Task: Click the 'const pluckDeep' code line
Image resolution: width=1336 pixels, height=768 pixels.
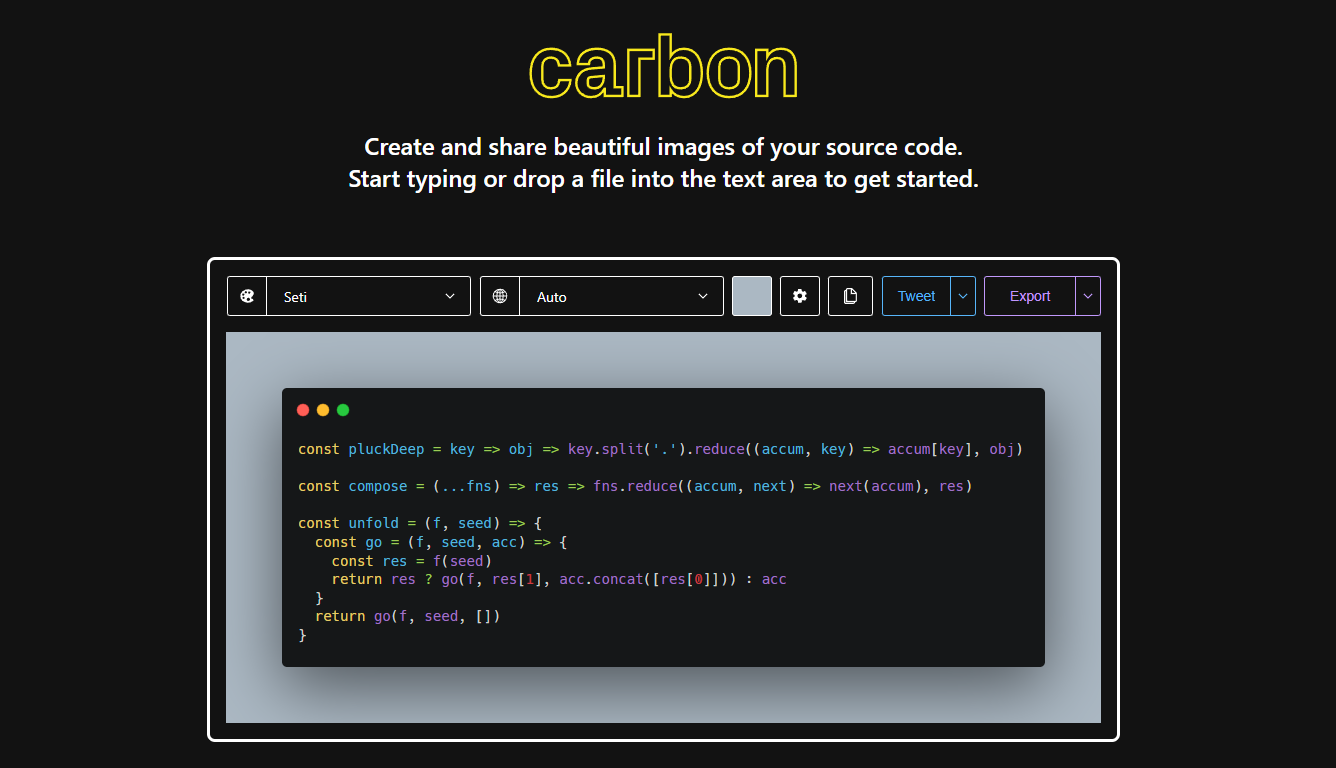Action: pos(660,449)
